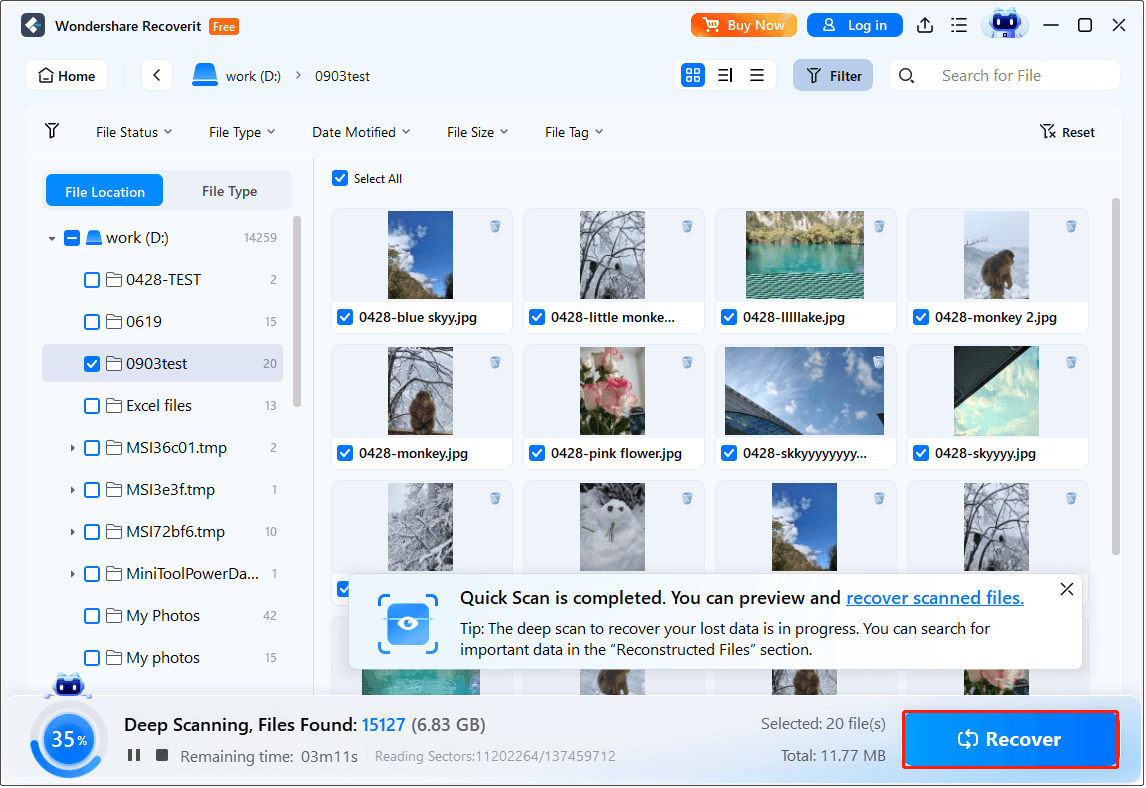Viewport: 1146px width, 788px height.
Task: Click trash icon on 0428-skyyyy.jpg
Action: (x=1071, y=362)
